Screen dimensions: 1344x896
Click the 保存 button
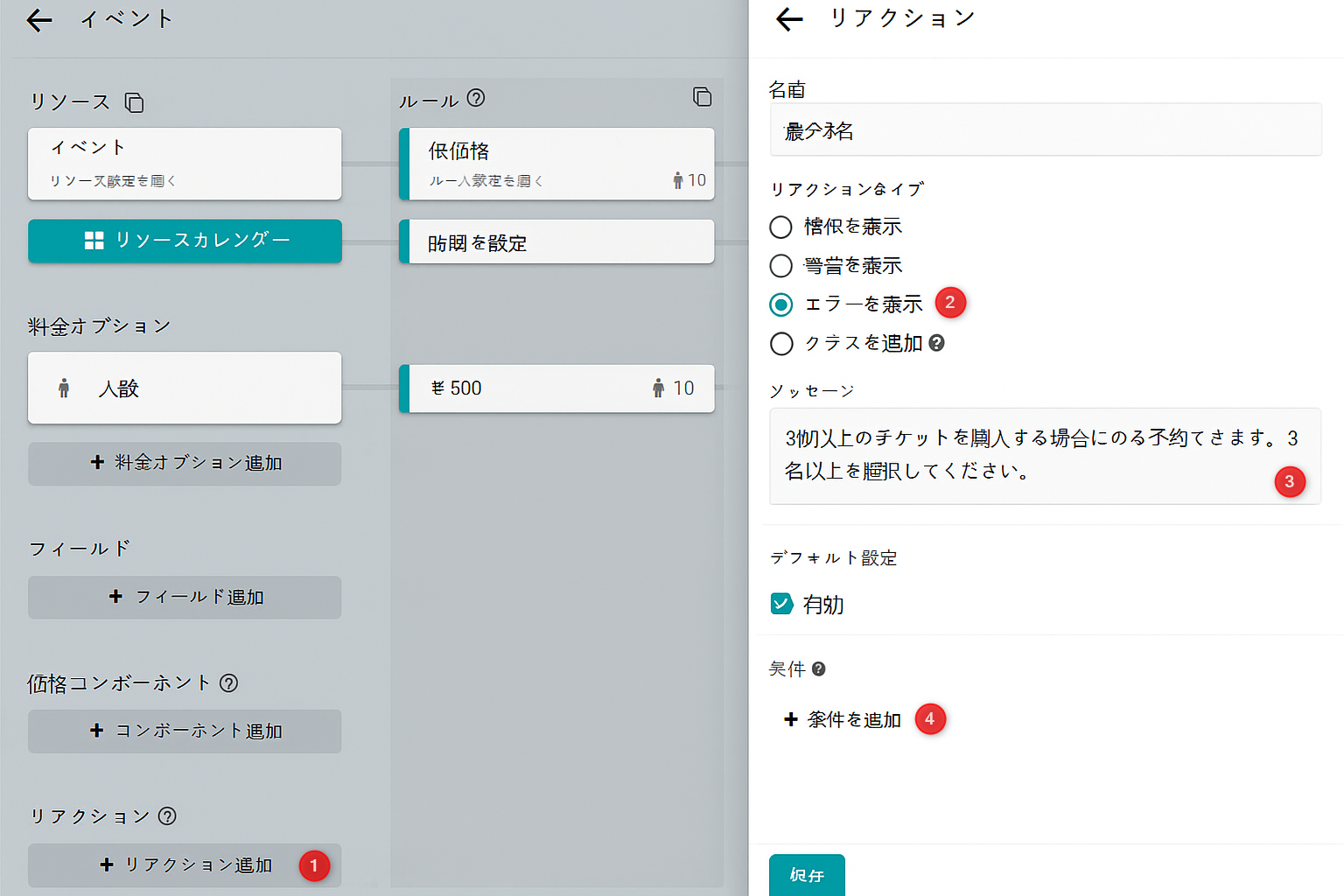(x=807, y=875)
